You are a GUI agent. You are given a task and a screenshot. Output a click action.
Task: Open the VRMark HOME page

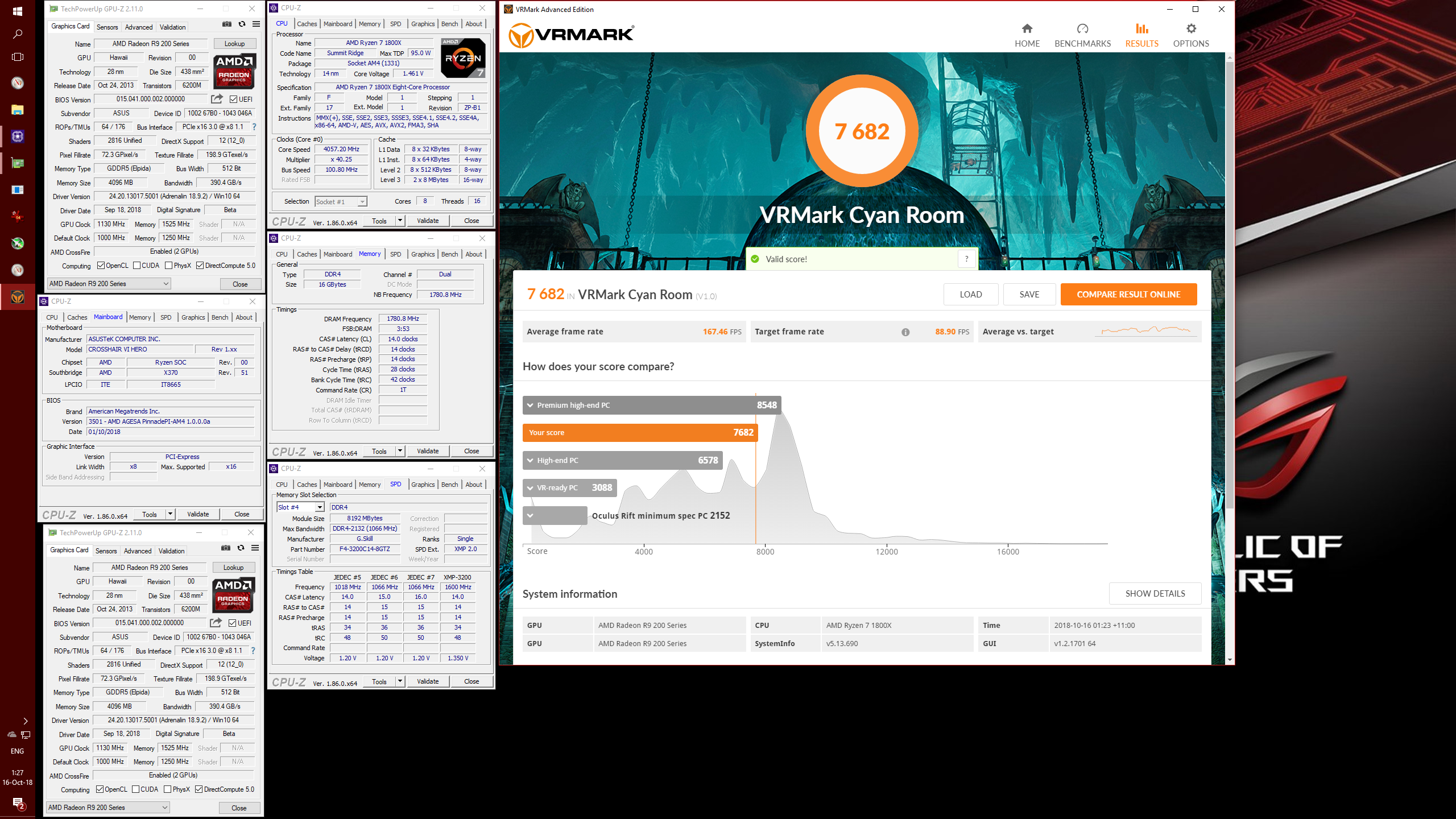(1027, 35)
